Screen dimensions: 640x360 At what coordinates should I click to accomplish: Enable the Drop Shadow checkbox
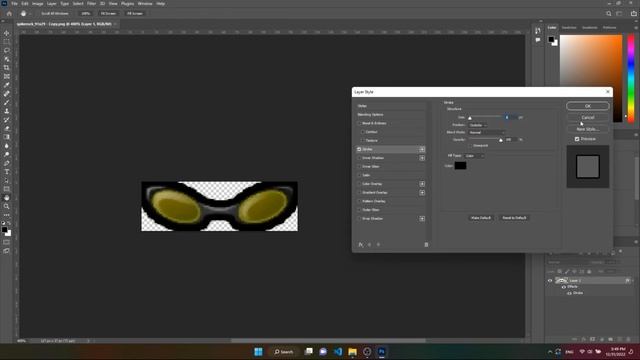point(359,219)
